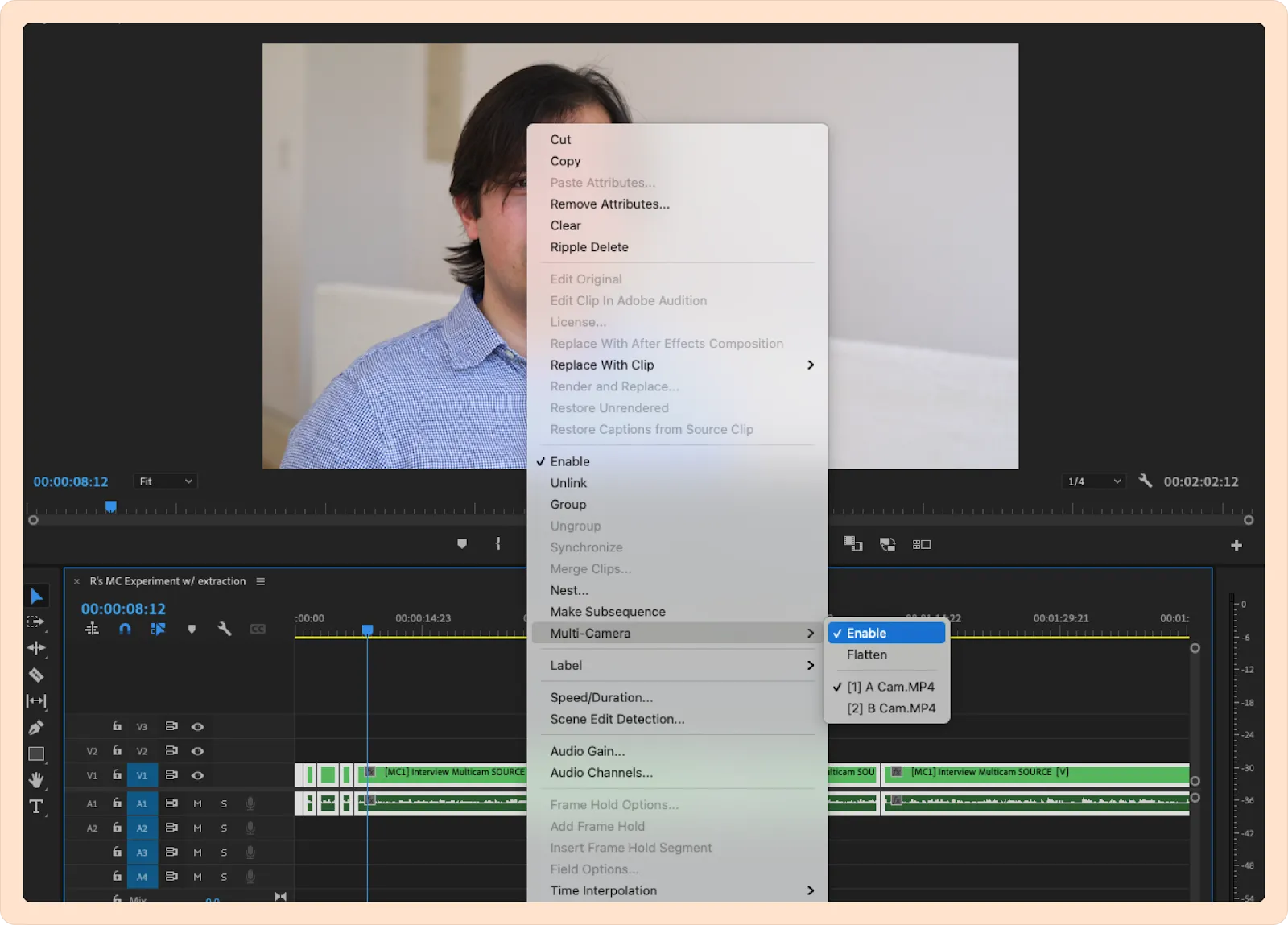Viewport: 1288px width, 925px height.
Task: Select the Selection arrow tool
Action: 36,596
